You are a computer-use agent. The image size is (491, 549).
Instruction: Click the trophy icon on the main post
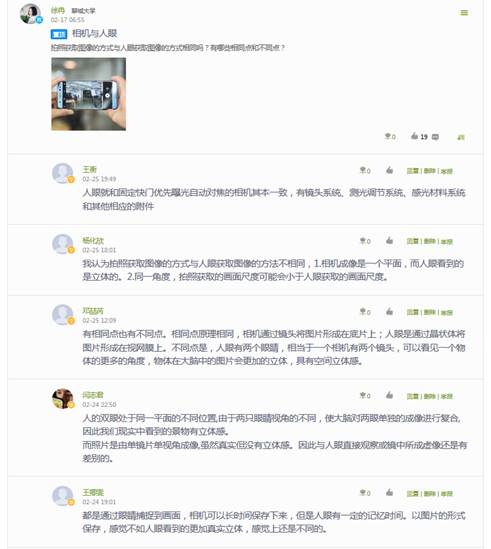coord(388,136)
